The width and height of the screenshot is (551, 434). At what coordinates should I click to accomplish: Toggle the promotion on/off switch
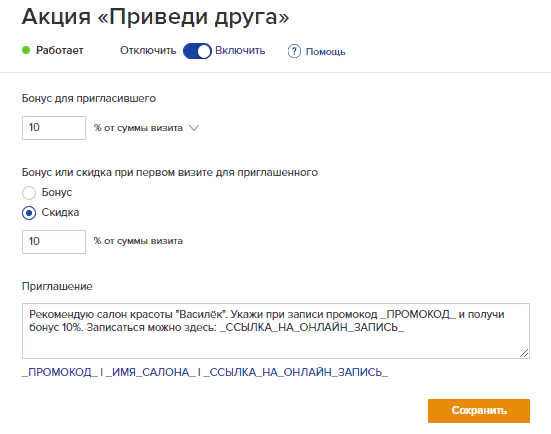pos(197,51)
